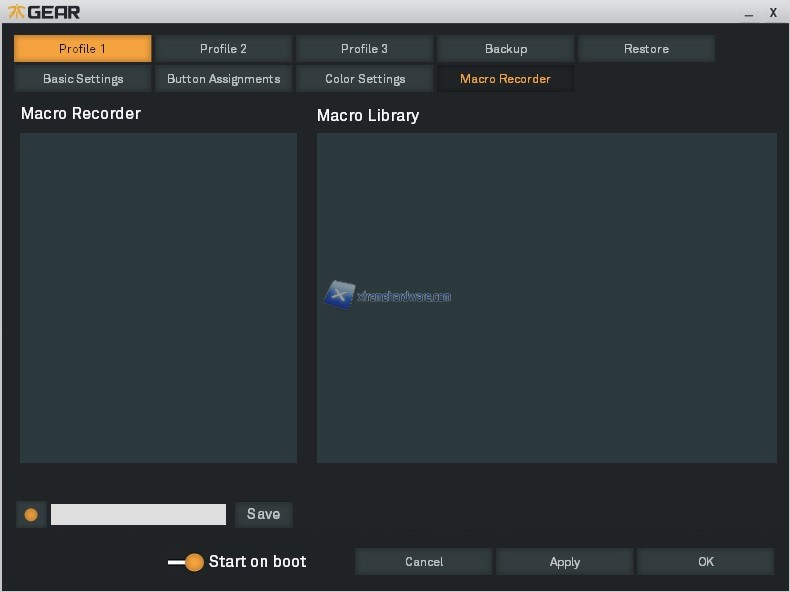Screen dimensions: 790x592
Task: Toggle the Start on boot switch
Action: [x=186, y=562]
